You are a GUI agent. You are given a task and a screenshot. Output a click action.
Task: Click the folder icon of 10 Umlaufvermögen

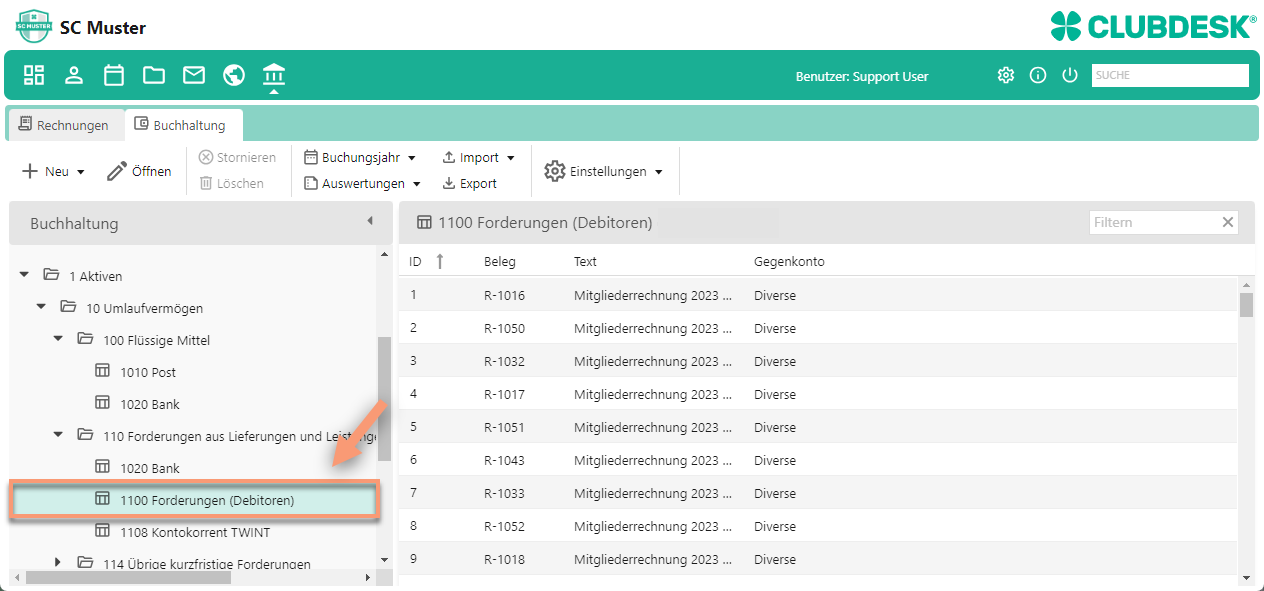(68, 307)
